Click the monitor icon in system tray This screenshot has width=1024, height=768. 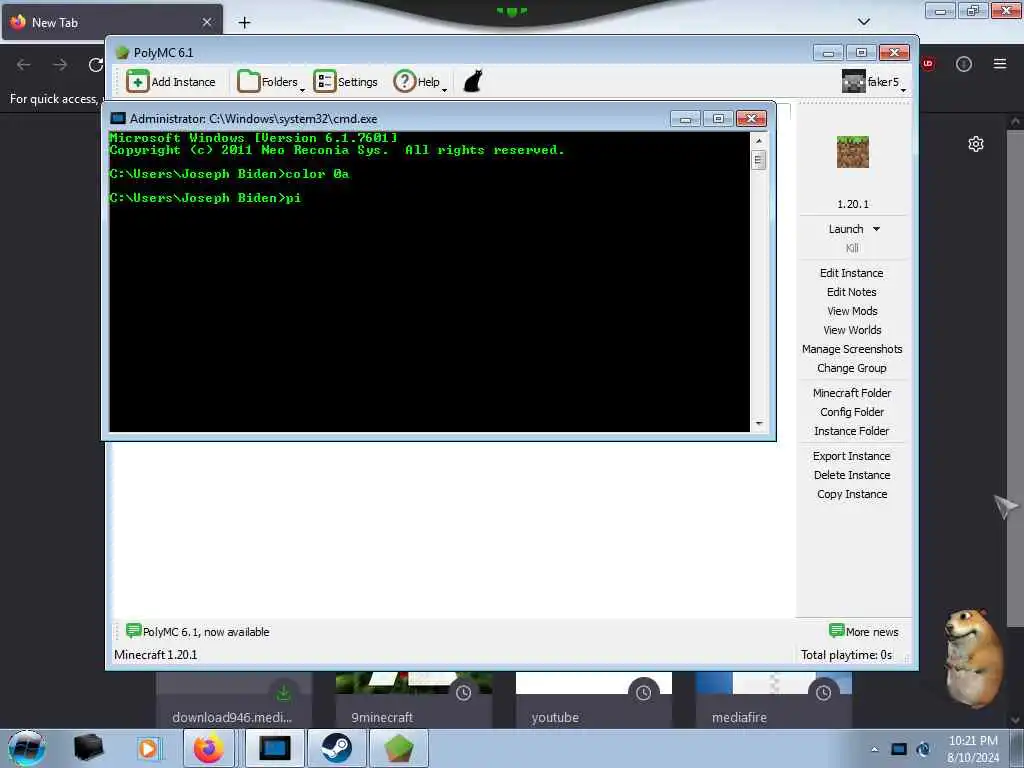[x=899, y=749]
